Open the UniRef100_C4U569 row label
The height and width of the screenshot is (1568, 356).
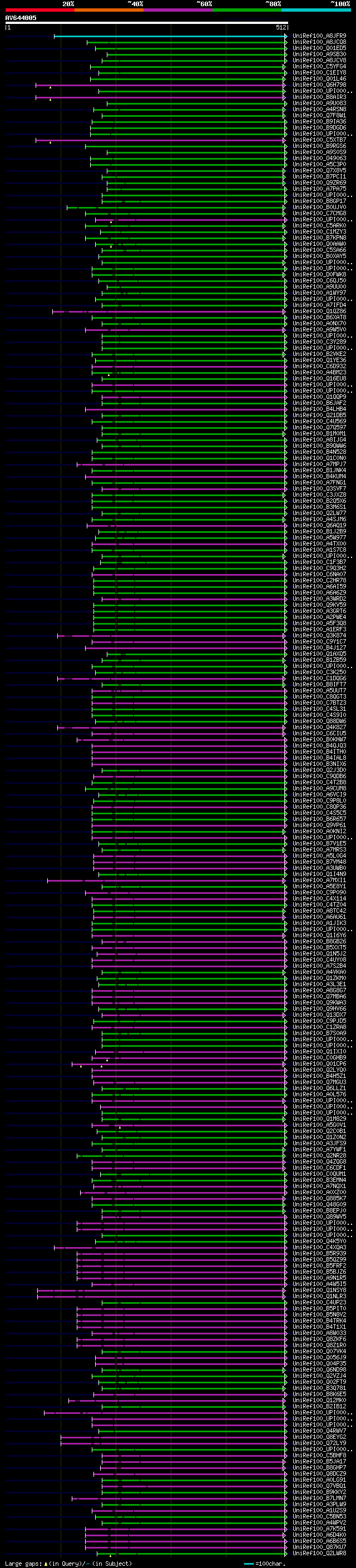319,421
